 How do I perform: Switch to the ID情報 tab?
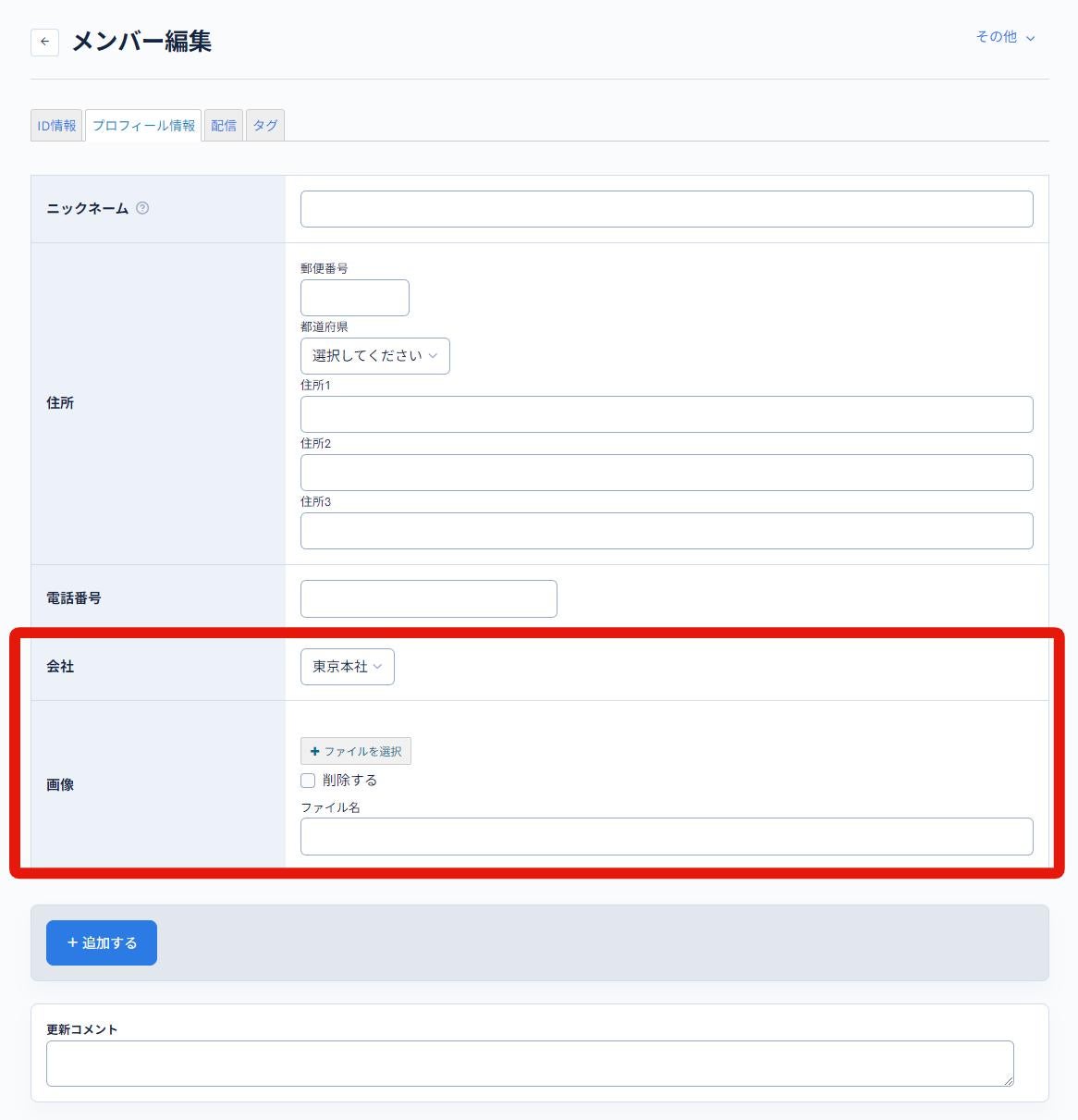55,125
